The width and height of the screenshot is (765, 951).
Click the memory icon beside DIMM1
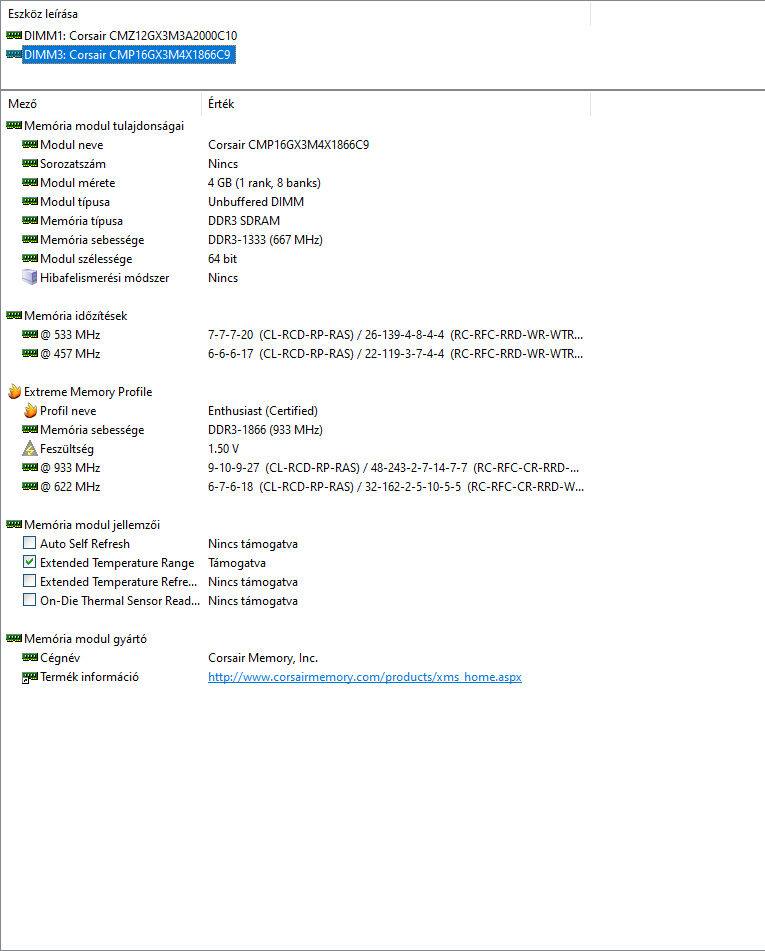click(14, 36)
